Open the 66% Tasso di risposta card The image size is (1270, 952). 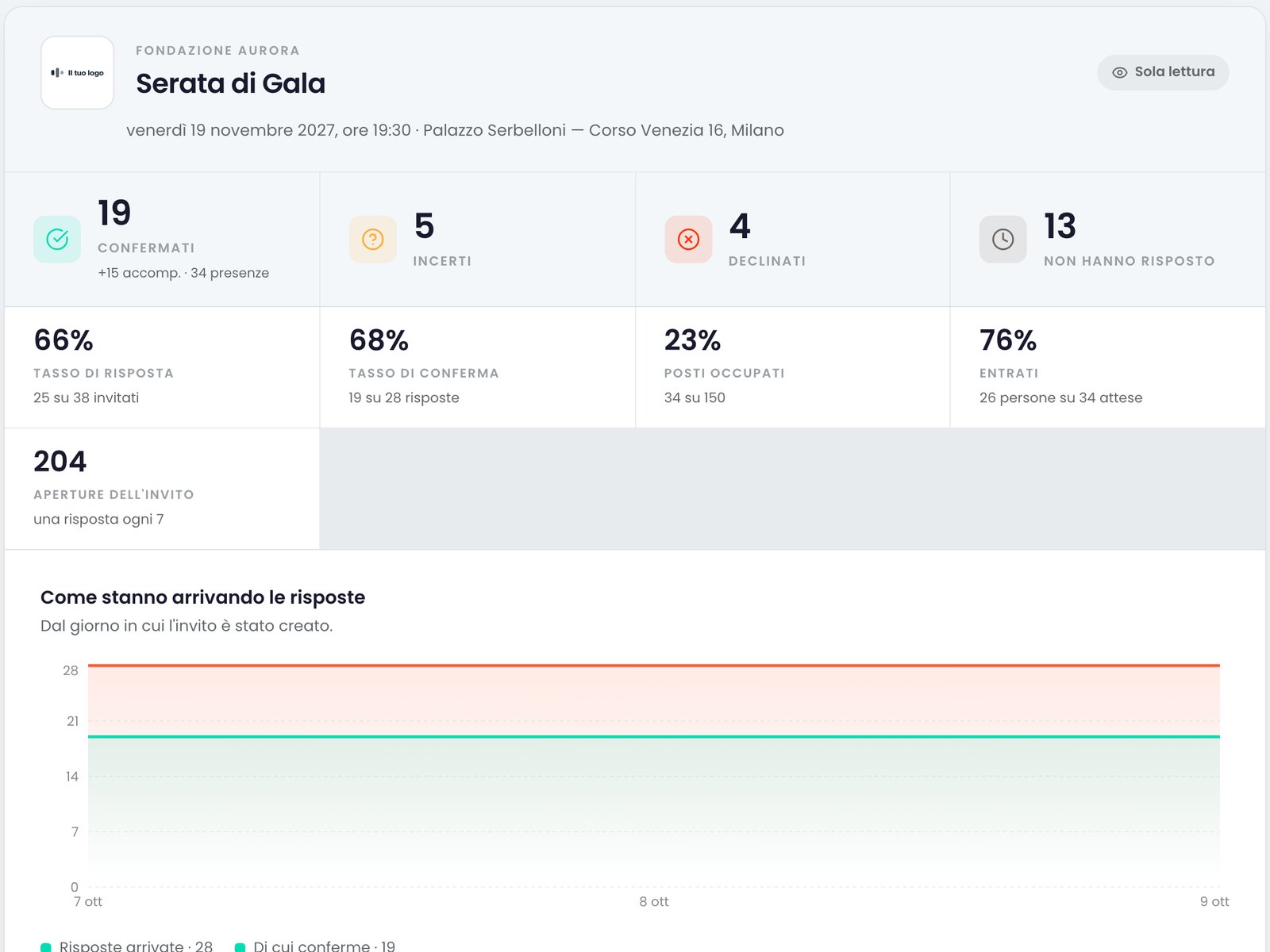[162, 367]
